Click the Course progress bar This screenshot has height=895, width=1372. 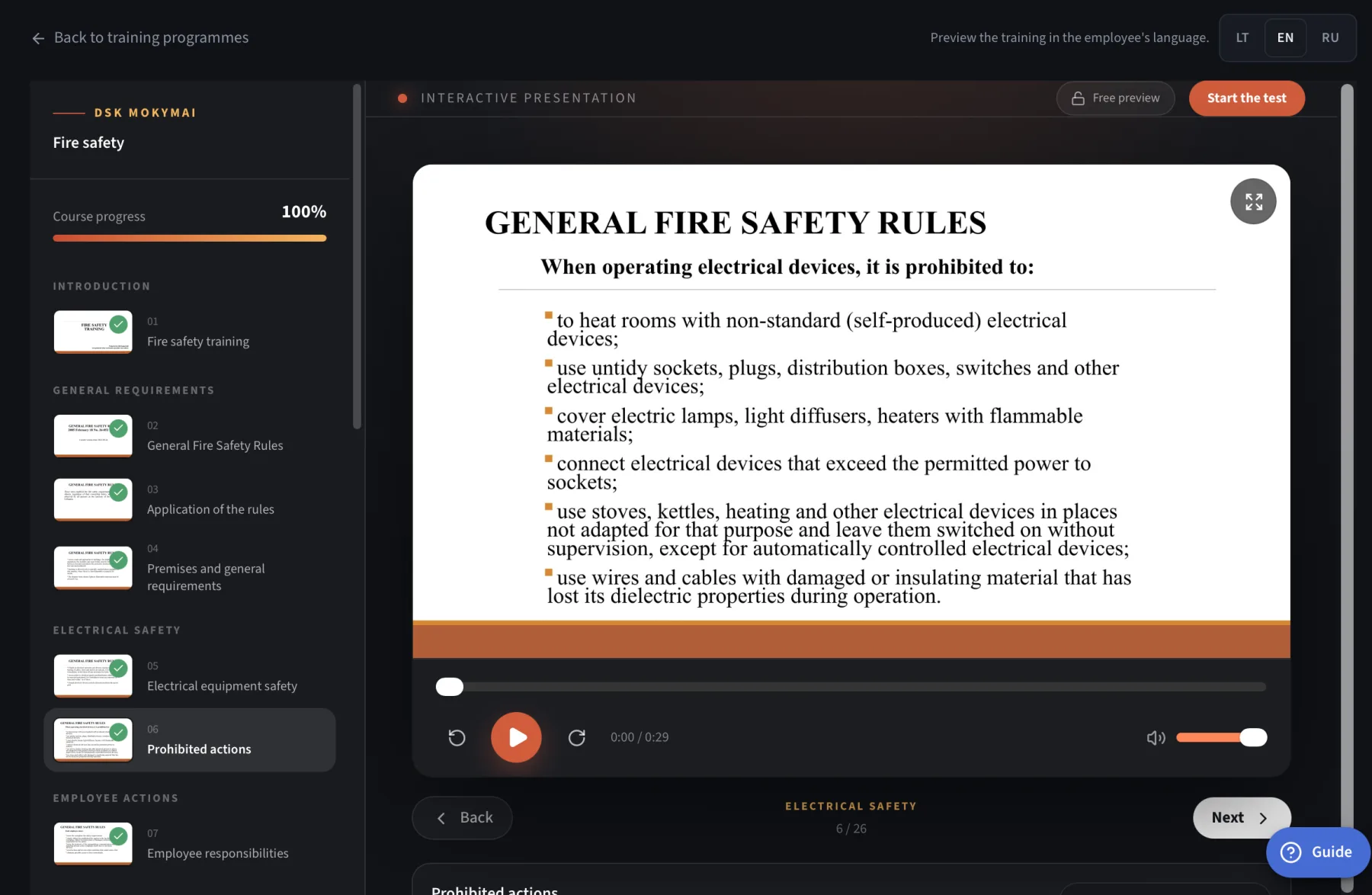click(x=190, y=238)
